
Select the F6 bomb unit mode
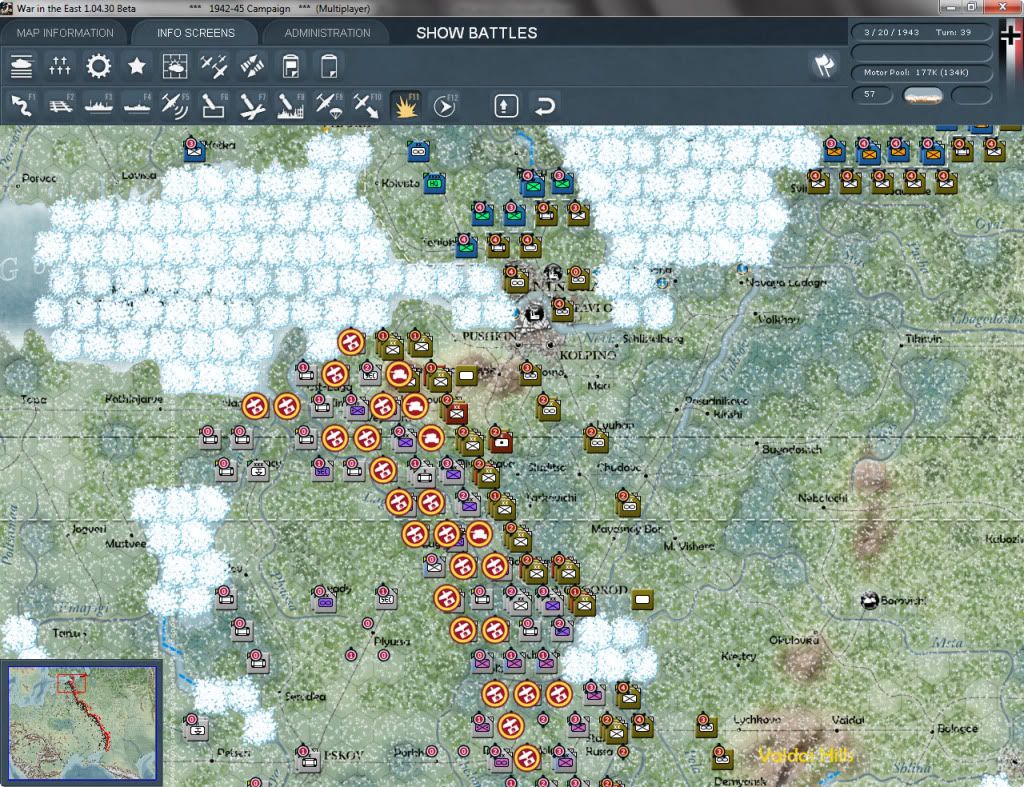214,106
